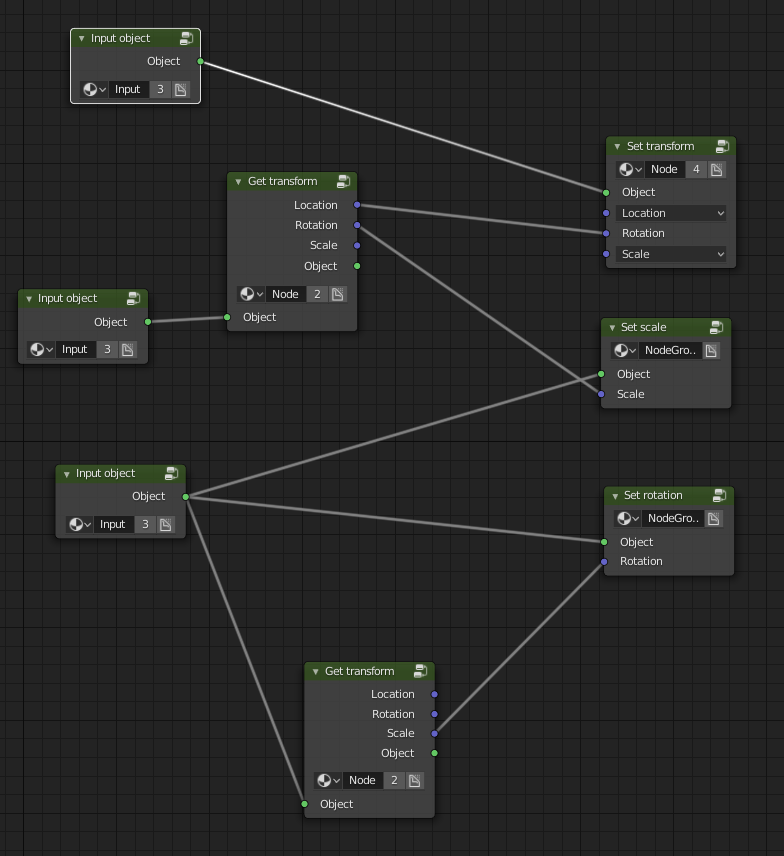The width and height of the screenshot is (784, 856).
Task: Click user count 3 of Input object feeding upper Get transform
Action: click(x=107, y=349)
